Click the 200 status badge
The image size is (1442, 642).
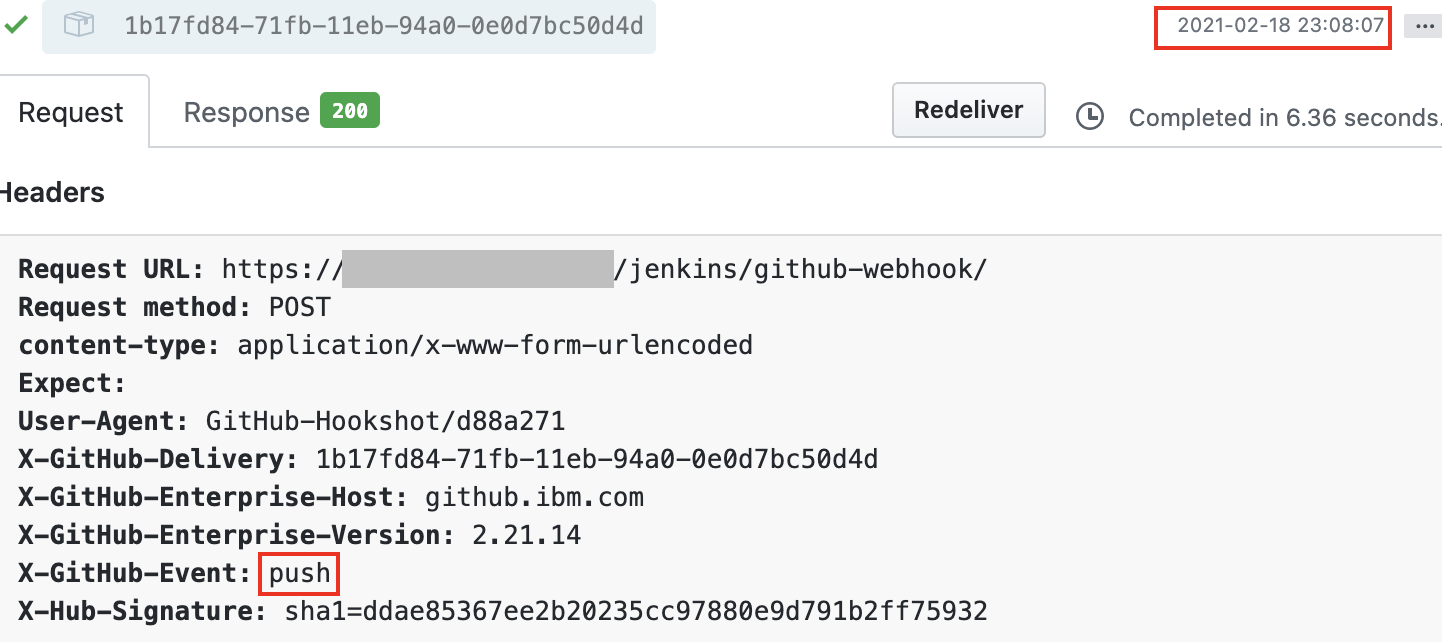point(350,111)
